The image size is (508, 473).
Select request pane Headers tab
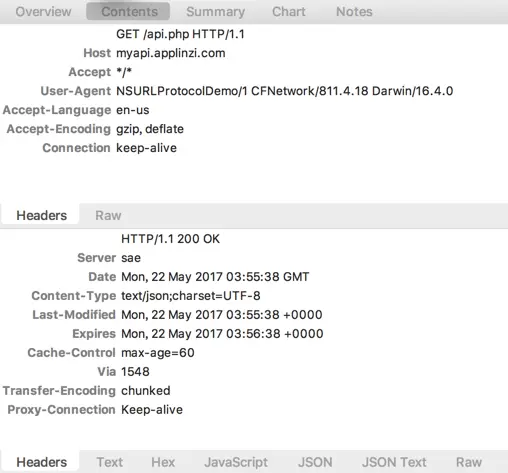coord(41,215)
